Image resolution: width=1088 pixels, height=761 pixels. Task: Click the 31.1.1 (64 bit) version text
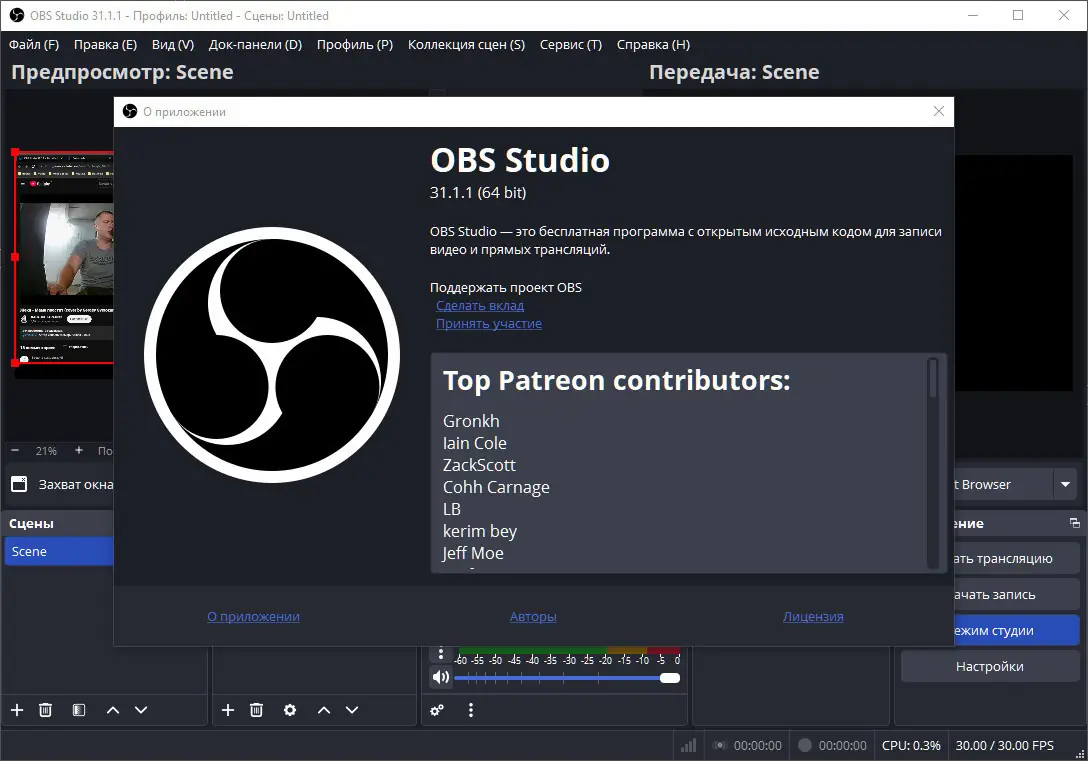click(x=478, y=193)
